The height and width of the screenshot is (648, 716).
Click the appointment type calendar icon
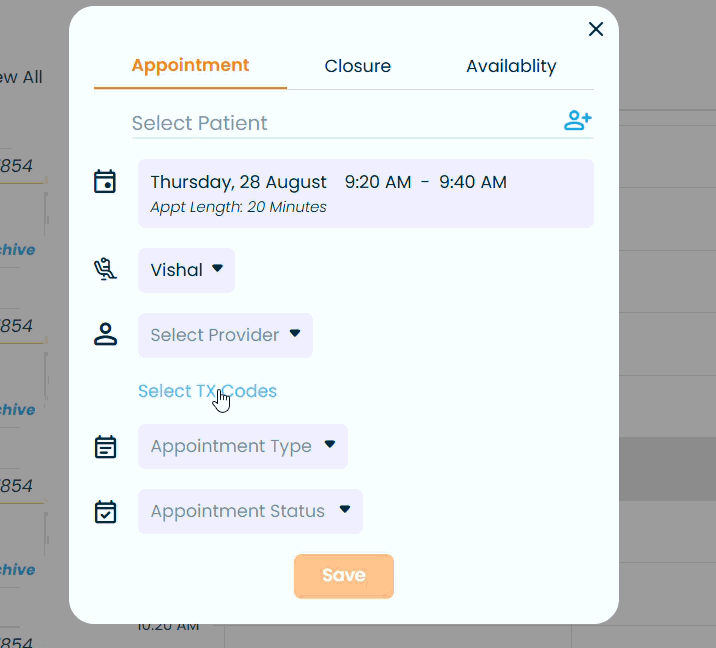(105, 446)
